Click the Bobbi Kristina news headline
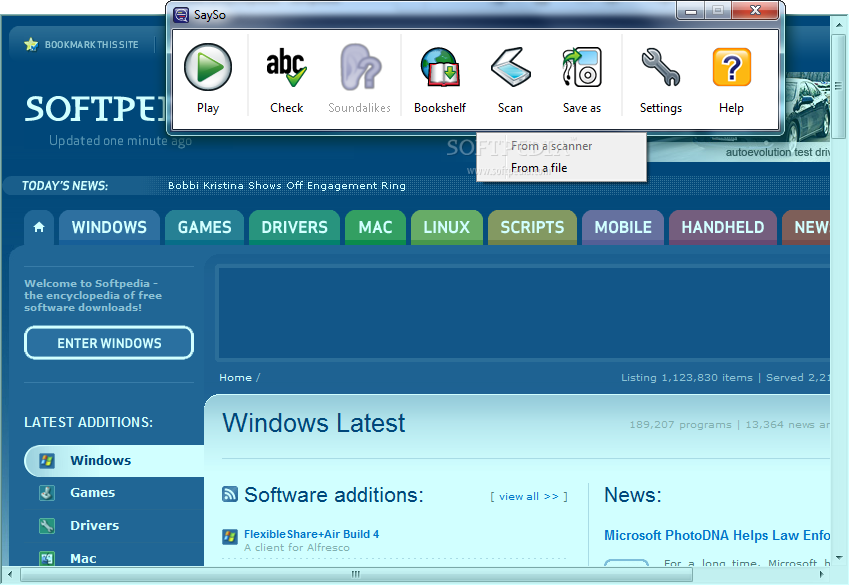The height and width of the screenshot is (585, 849). coord(286,185)
